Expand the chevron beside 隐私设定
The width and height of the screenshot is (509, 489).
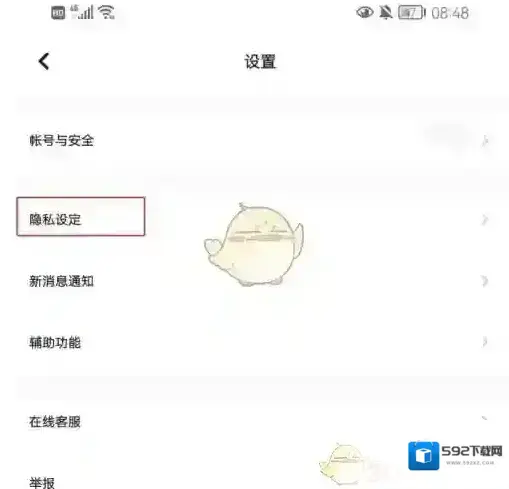coord(485,220)
